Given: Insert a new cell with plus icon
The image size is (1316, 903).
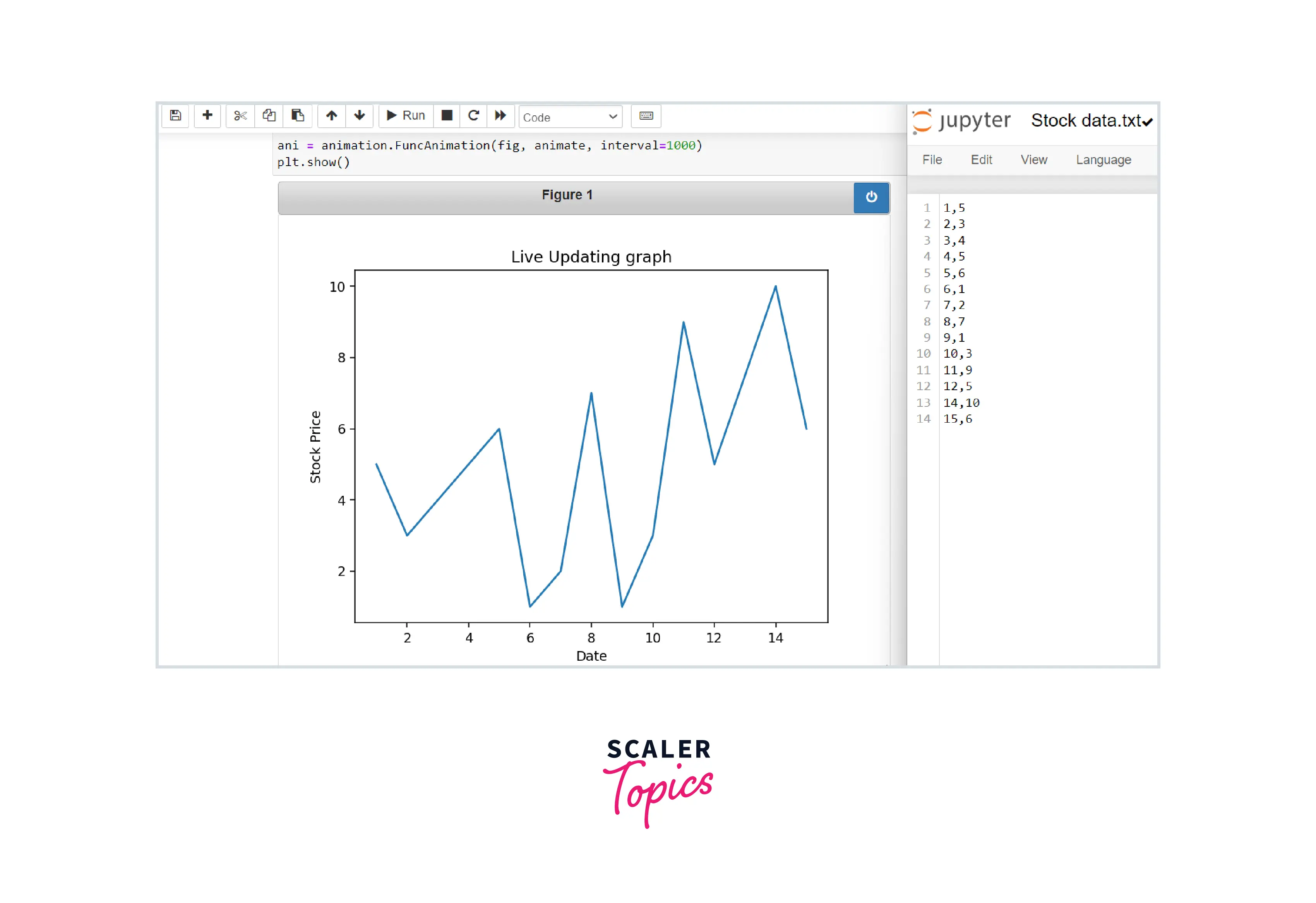Looking at the screenshot, I should (x=207, y=116).
